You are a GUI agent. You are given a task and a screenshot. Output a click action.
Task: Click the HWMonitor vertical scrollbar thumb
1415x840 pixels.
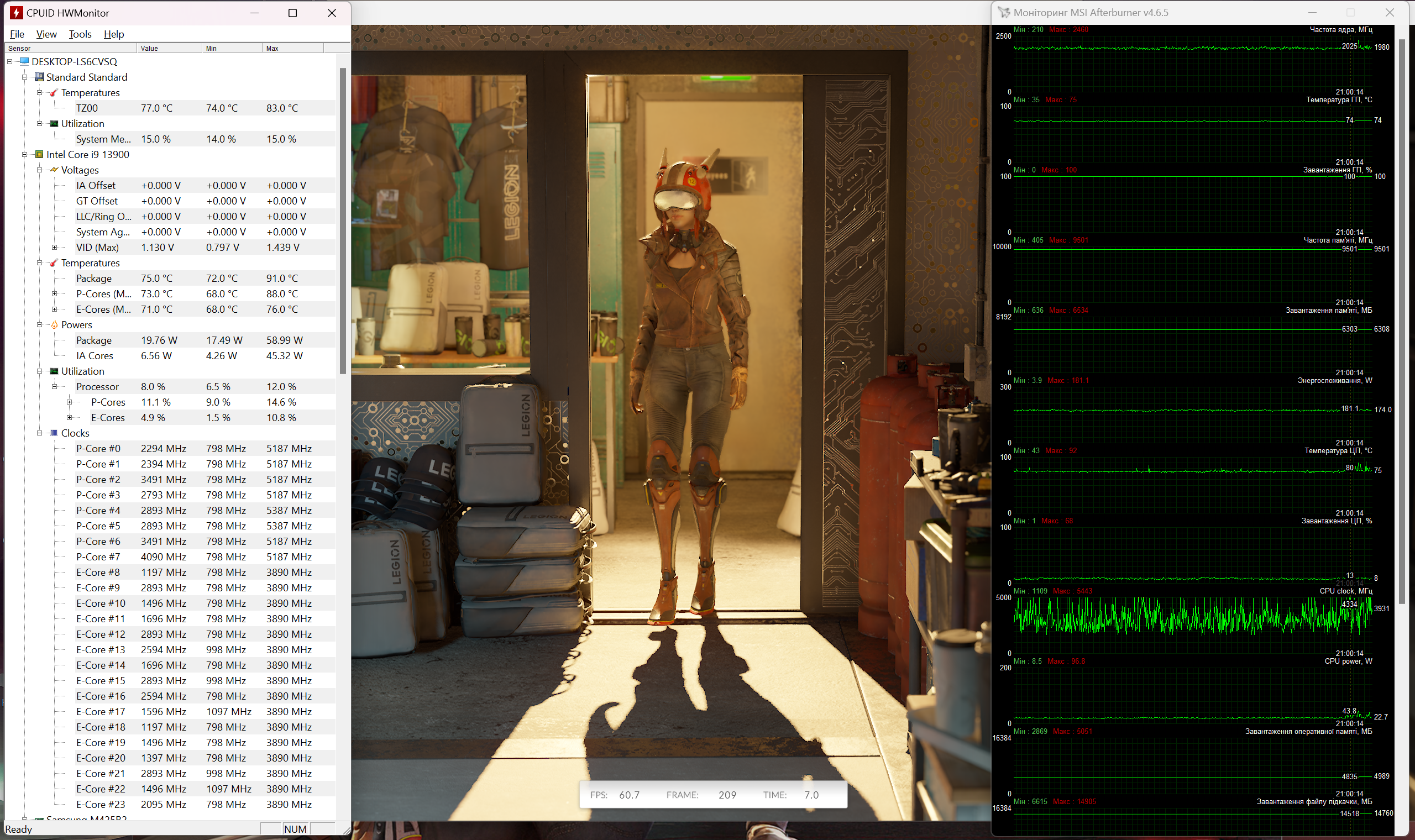[x=343, y=221]
